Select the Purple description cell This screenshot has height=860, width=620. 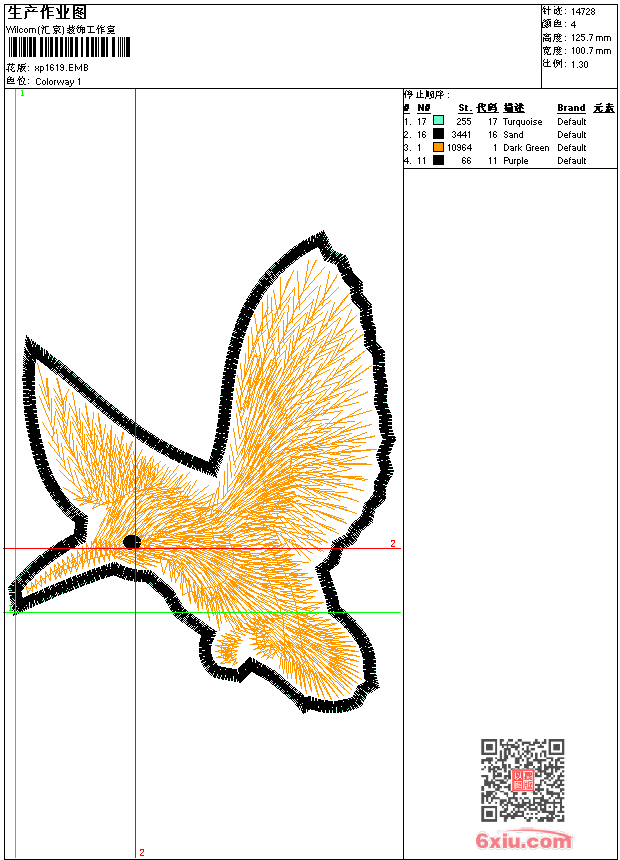tap(515, 161)
